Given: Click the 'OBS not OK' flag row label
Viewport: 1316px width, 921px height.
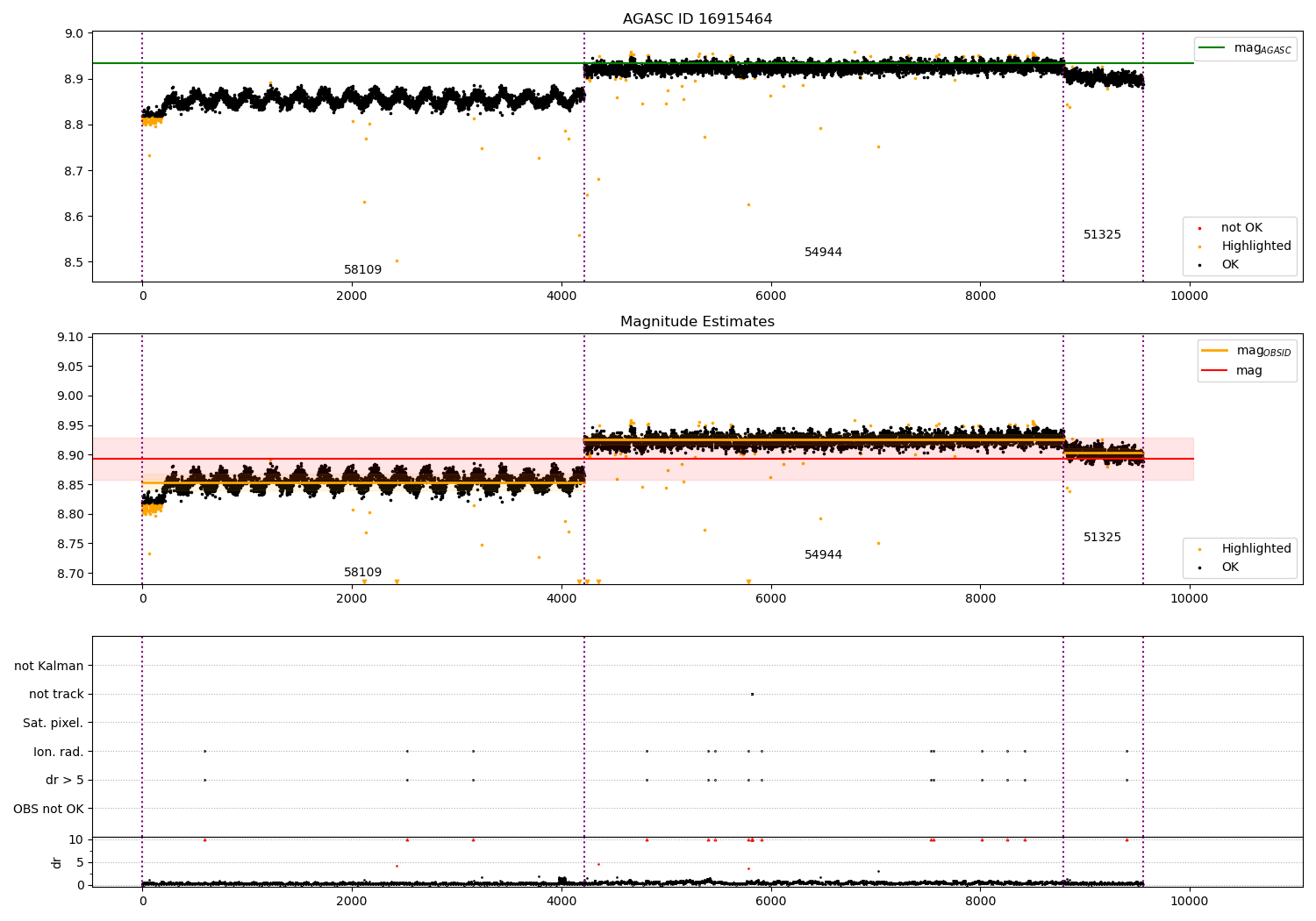Looking at the screenshot, I should [x=48, y=809].
